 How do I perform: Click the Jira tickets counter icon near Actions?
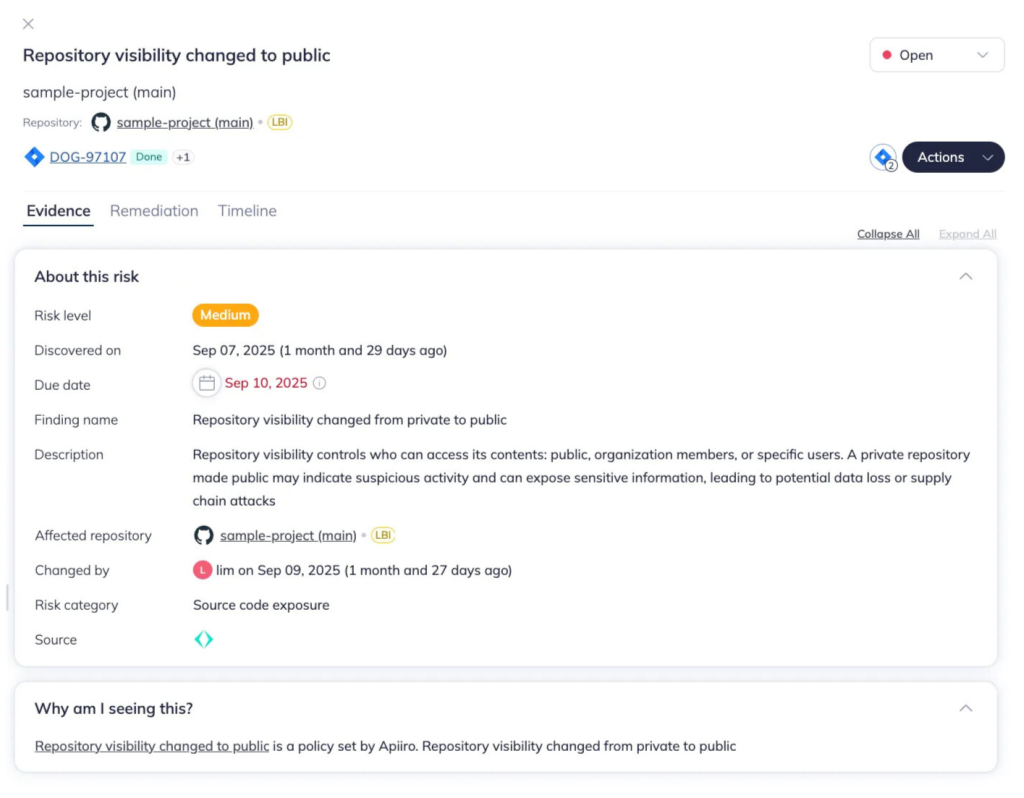[883, 157]
